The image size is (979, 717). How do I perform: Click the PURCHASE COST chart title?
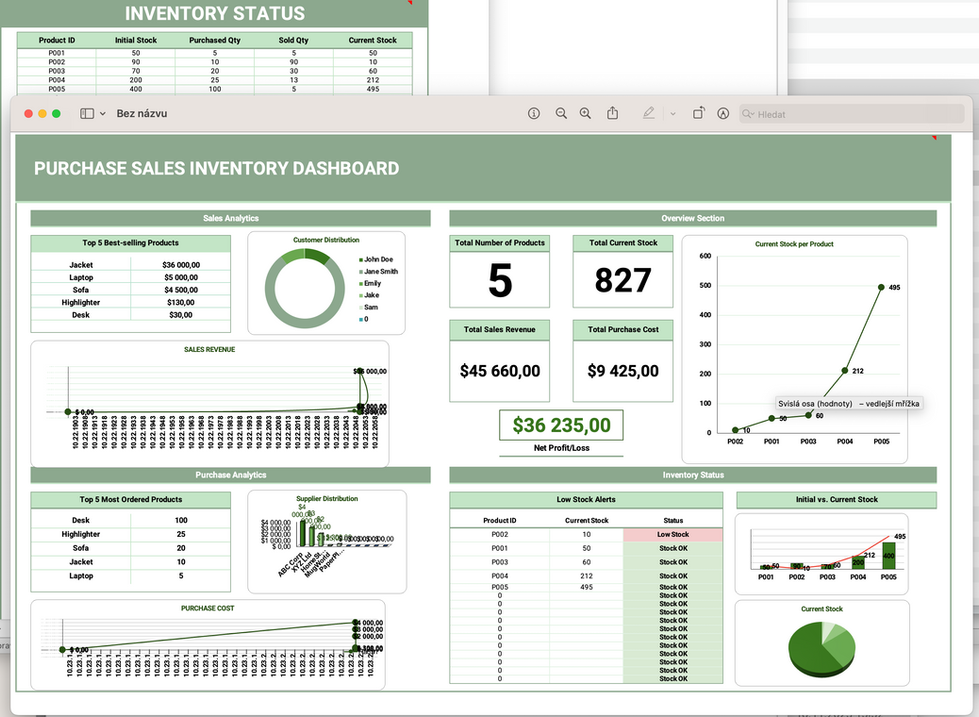[207, 608]
